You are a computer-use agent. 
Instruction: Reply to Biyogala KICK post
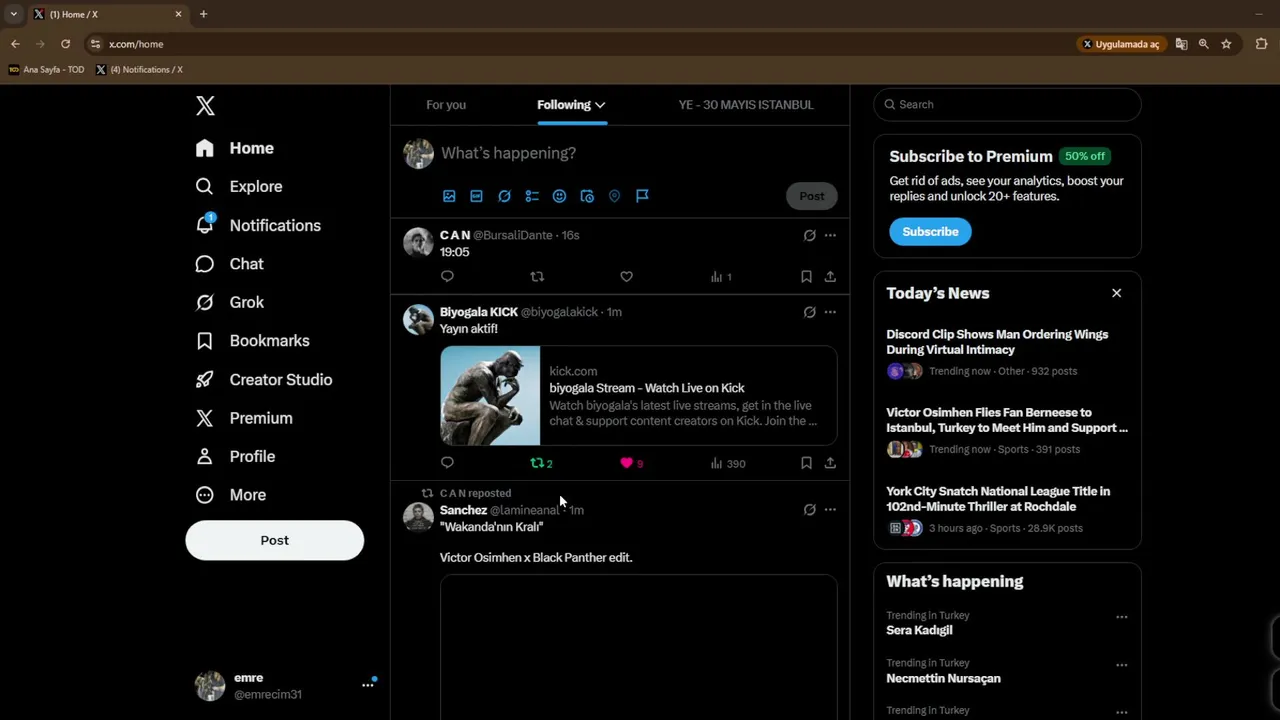coord(447,463)
